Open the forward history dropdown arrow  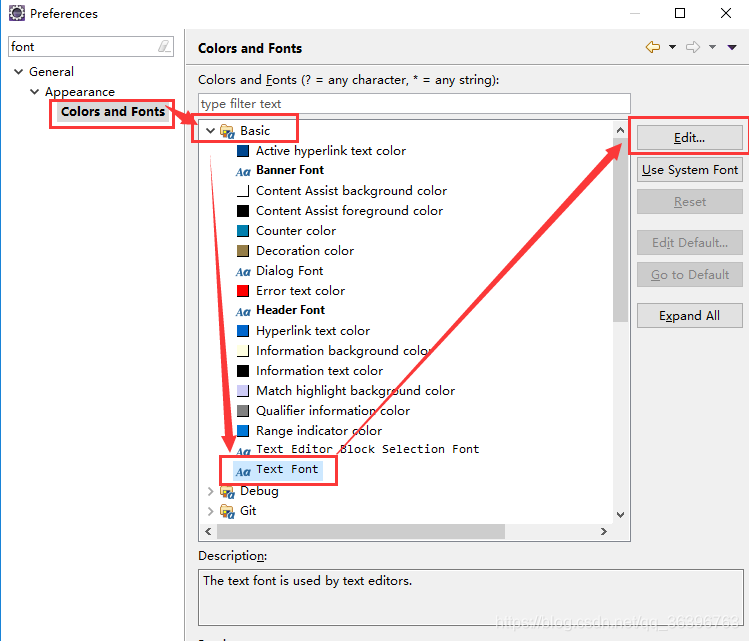point(712,47)
